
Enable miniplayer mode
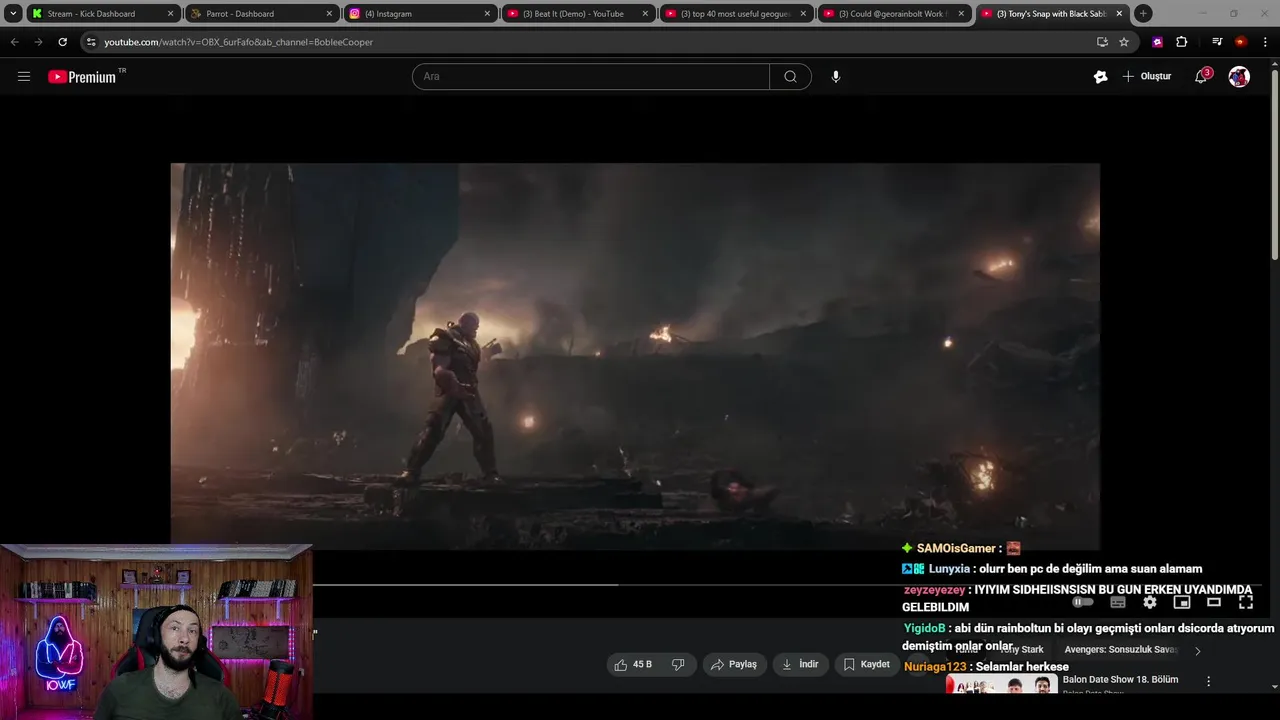[x=1182, y=602]
